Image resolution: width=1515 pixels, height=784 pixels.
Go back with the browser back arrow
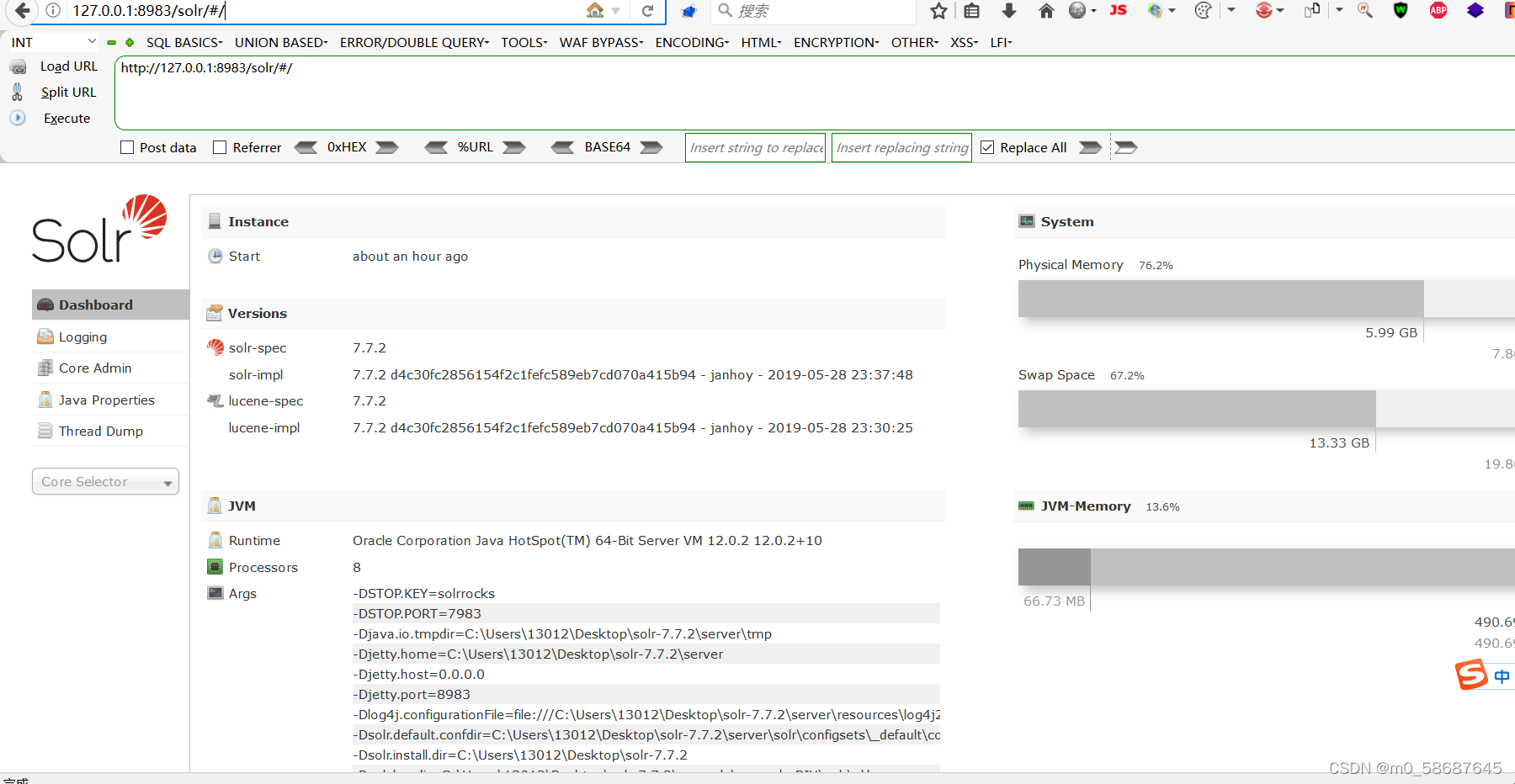tap(23, 10)
